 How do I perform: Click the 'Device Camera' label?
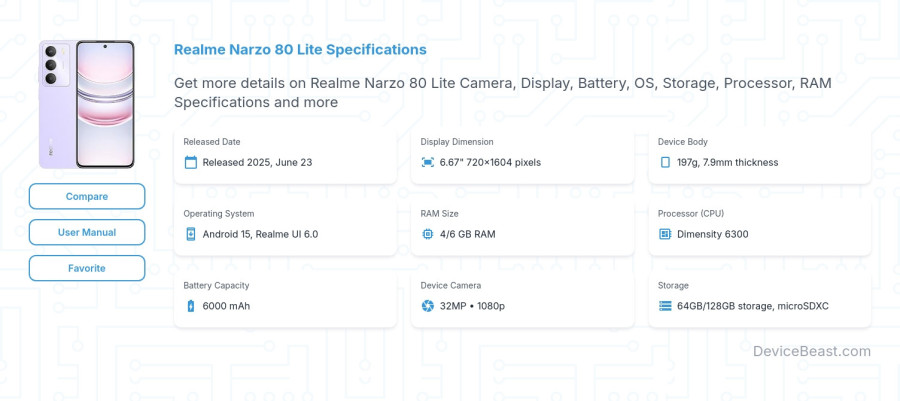451,285
